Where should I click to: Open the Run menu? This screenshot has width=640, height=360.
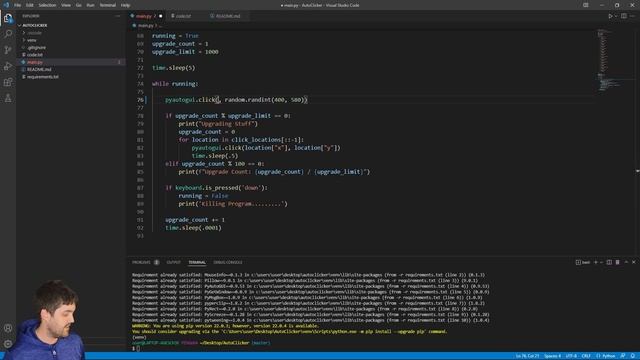pyautogui.click(x=91, y=5)
